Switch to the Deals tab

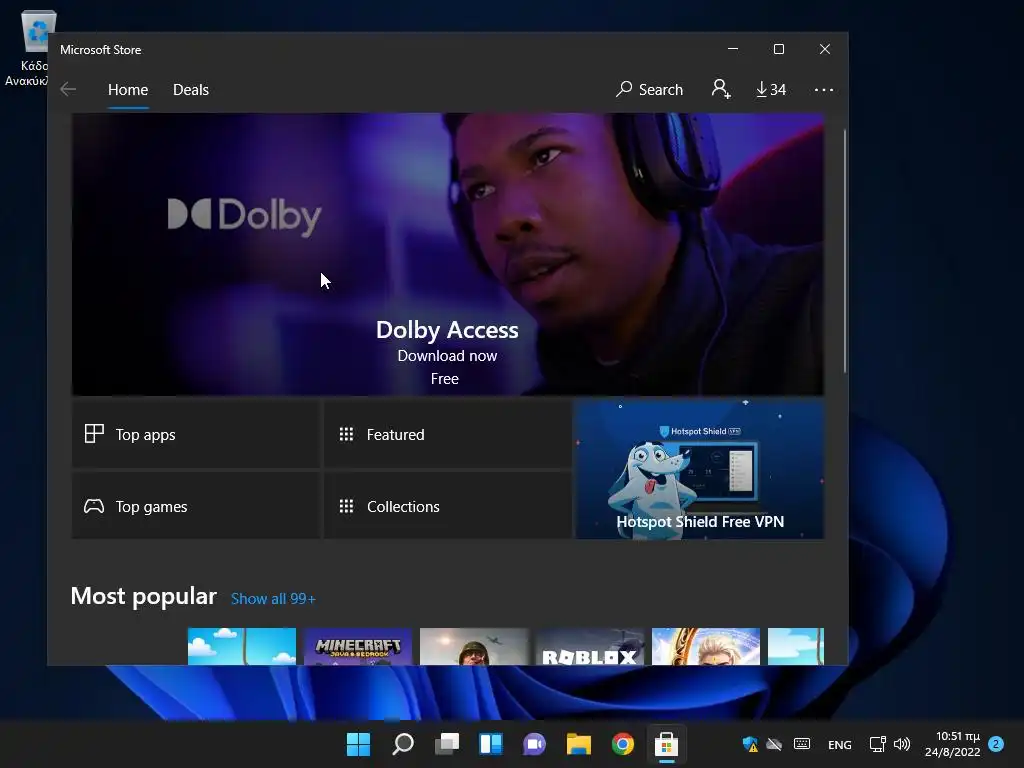pos(191,89)
